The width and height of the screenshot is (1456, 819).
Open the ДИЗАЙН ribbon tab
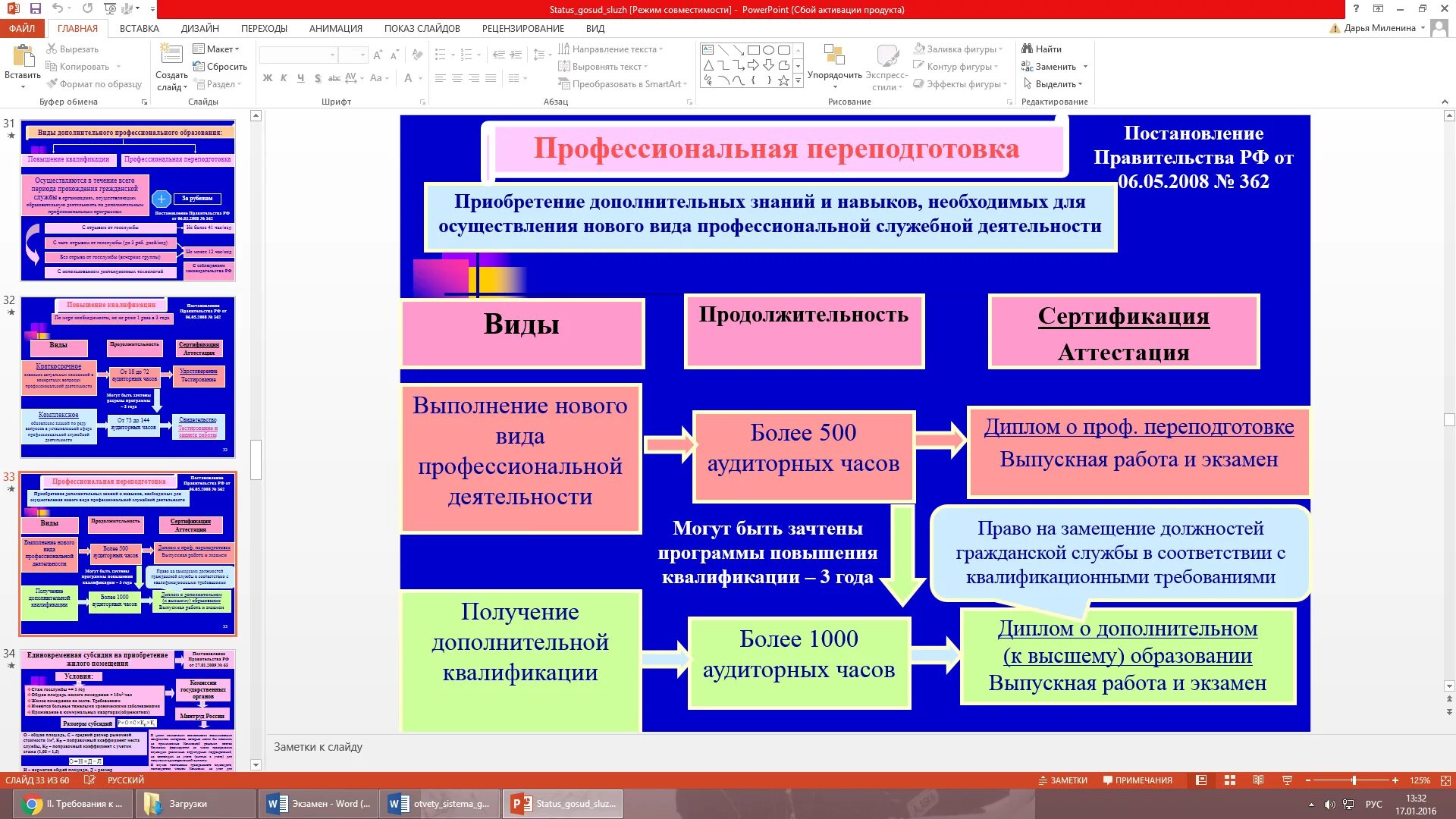[200, 28]
